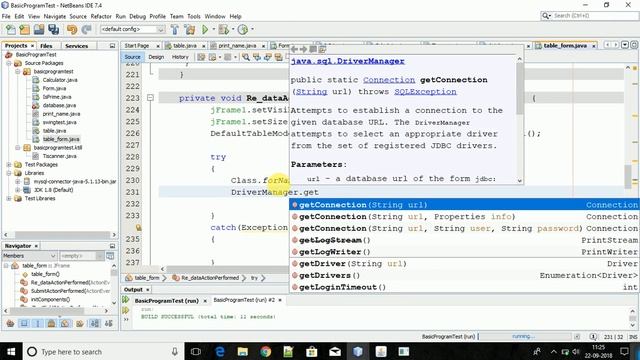Screen dimensions: 640x360
Task: Select getDriver(String url) completion item
Action: tap(464, 264)
